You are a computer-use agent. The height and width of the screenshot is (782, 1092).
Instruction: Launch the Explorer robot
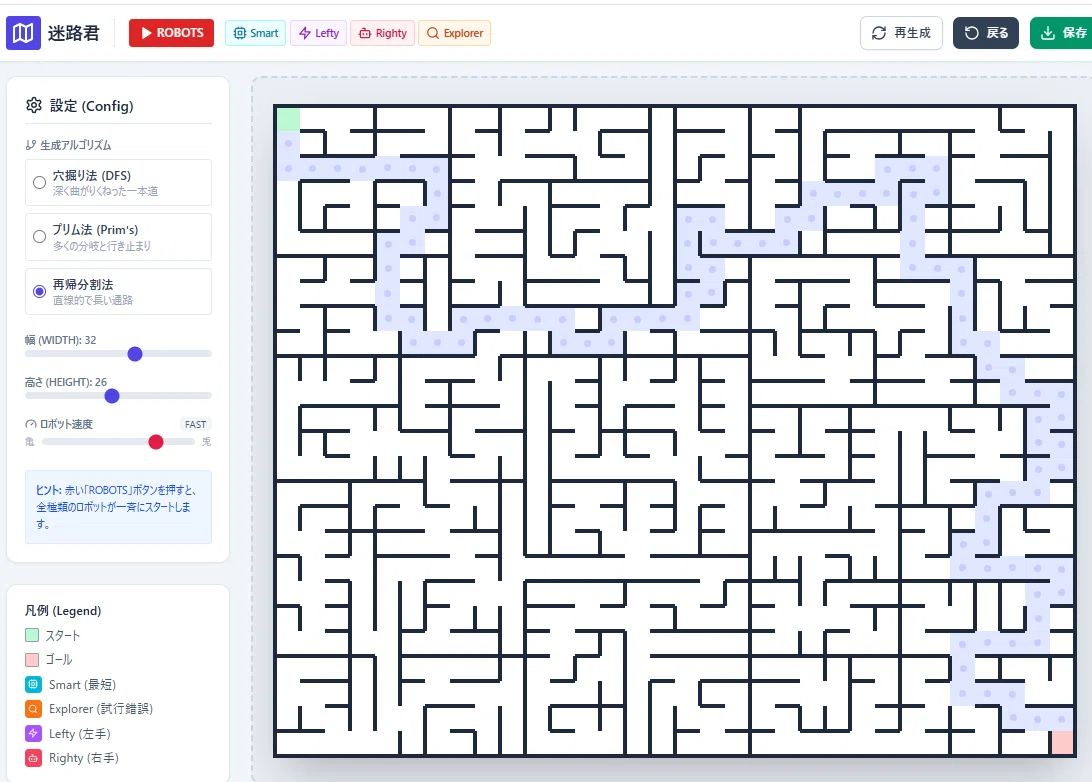[454, 33]
